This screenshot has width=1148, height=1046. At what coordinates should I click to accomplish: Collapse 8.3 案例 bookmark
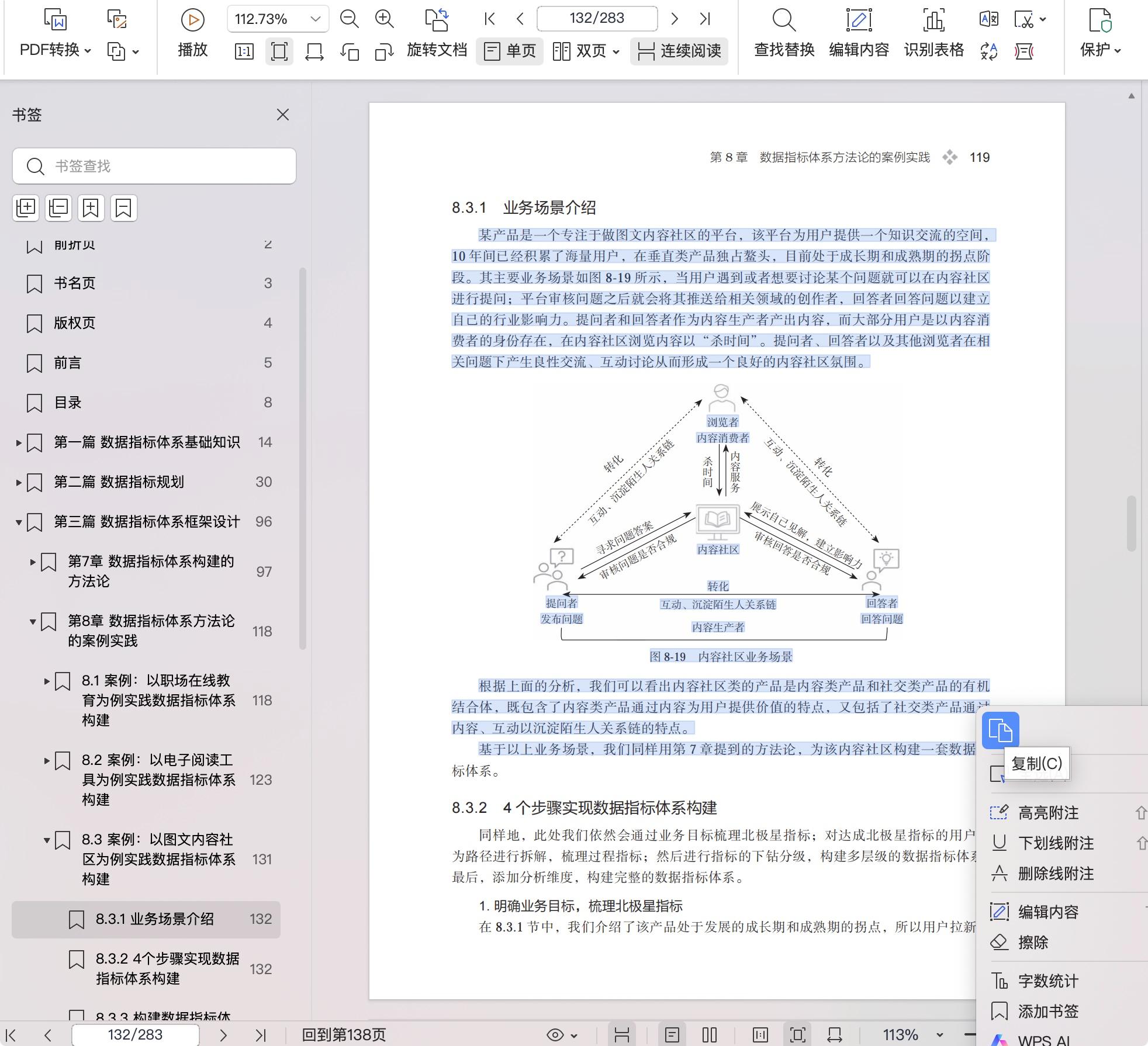point(47,840)
